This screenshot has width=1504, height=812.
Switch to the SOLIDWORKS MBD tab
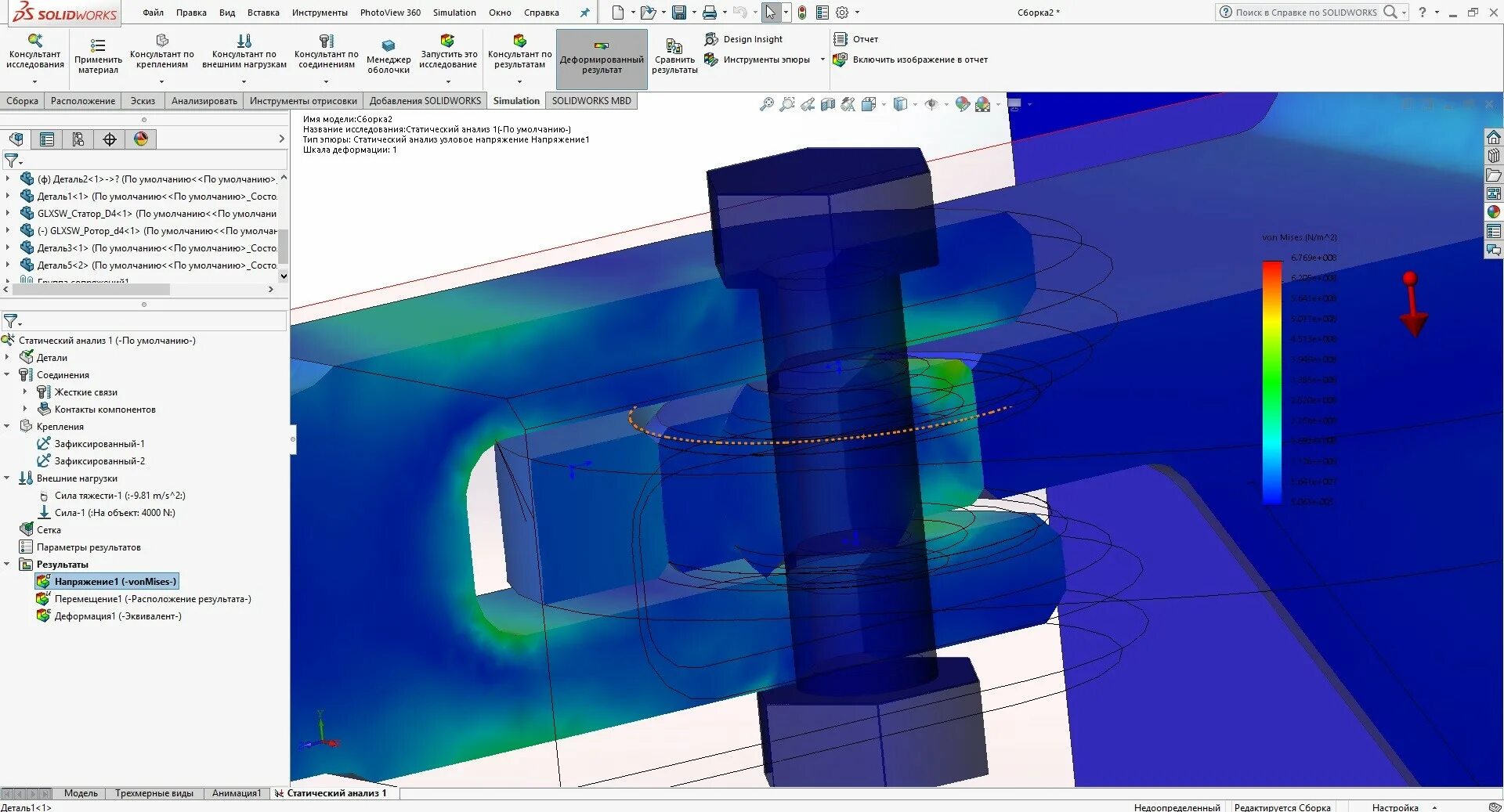(591, 101)
